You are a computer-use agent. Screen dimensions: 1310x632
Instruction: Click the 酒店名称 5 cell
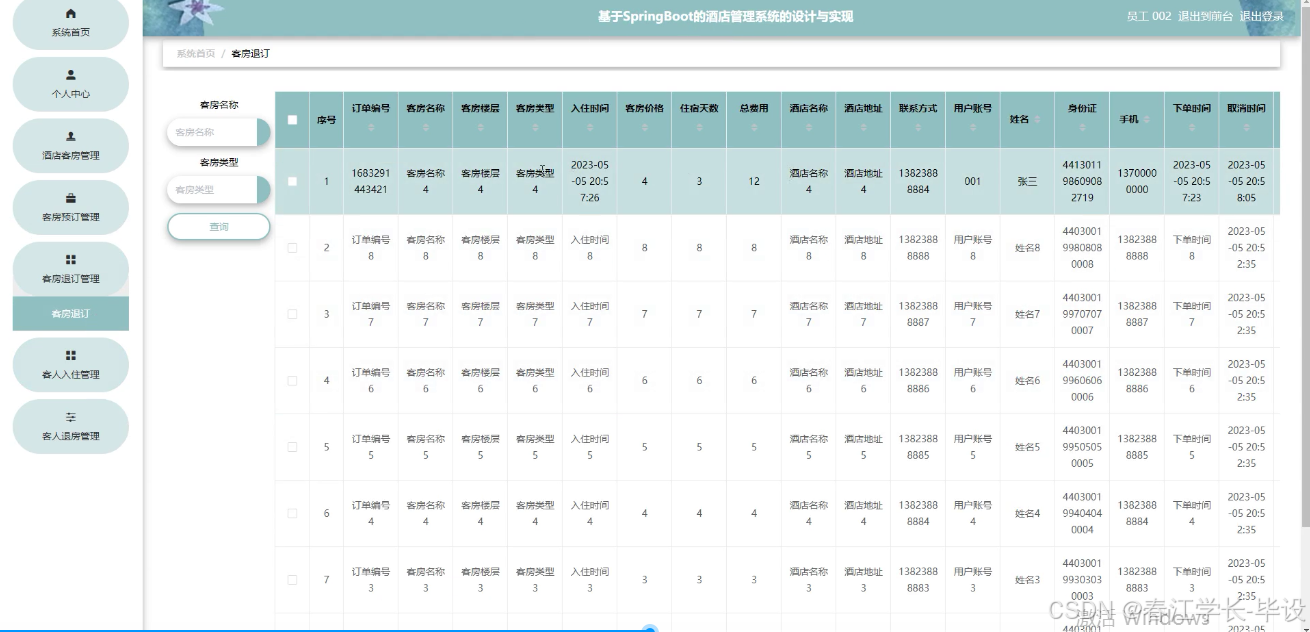tap(809, 447)
